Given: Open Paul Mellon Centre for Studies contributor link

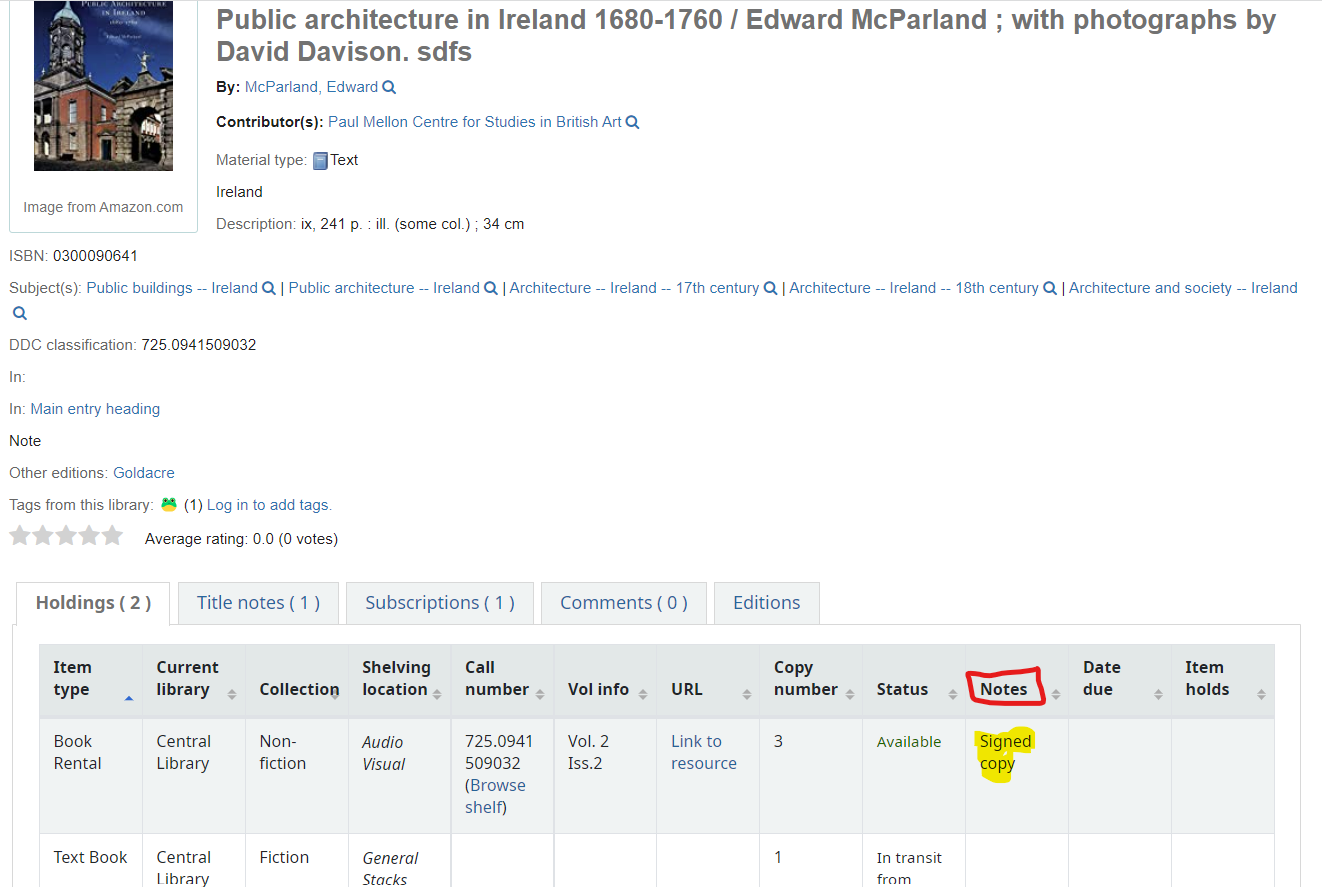Looking at the screenshot, I should click(475, 122).
